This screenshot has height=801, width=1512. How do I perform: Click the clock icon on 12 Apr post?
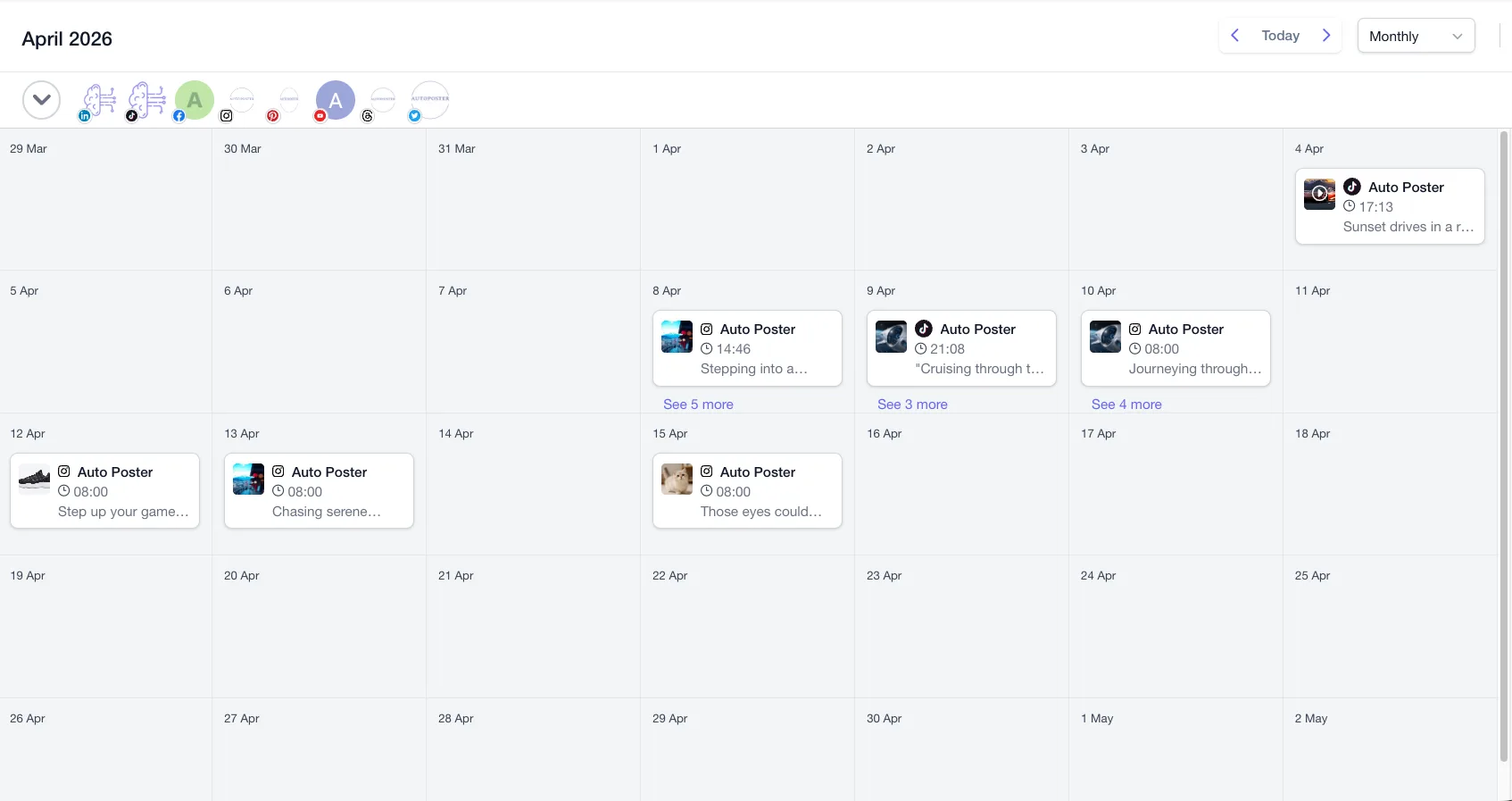click(x=64, y=491)
